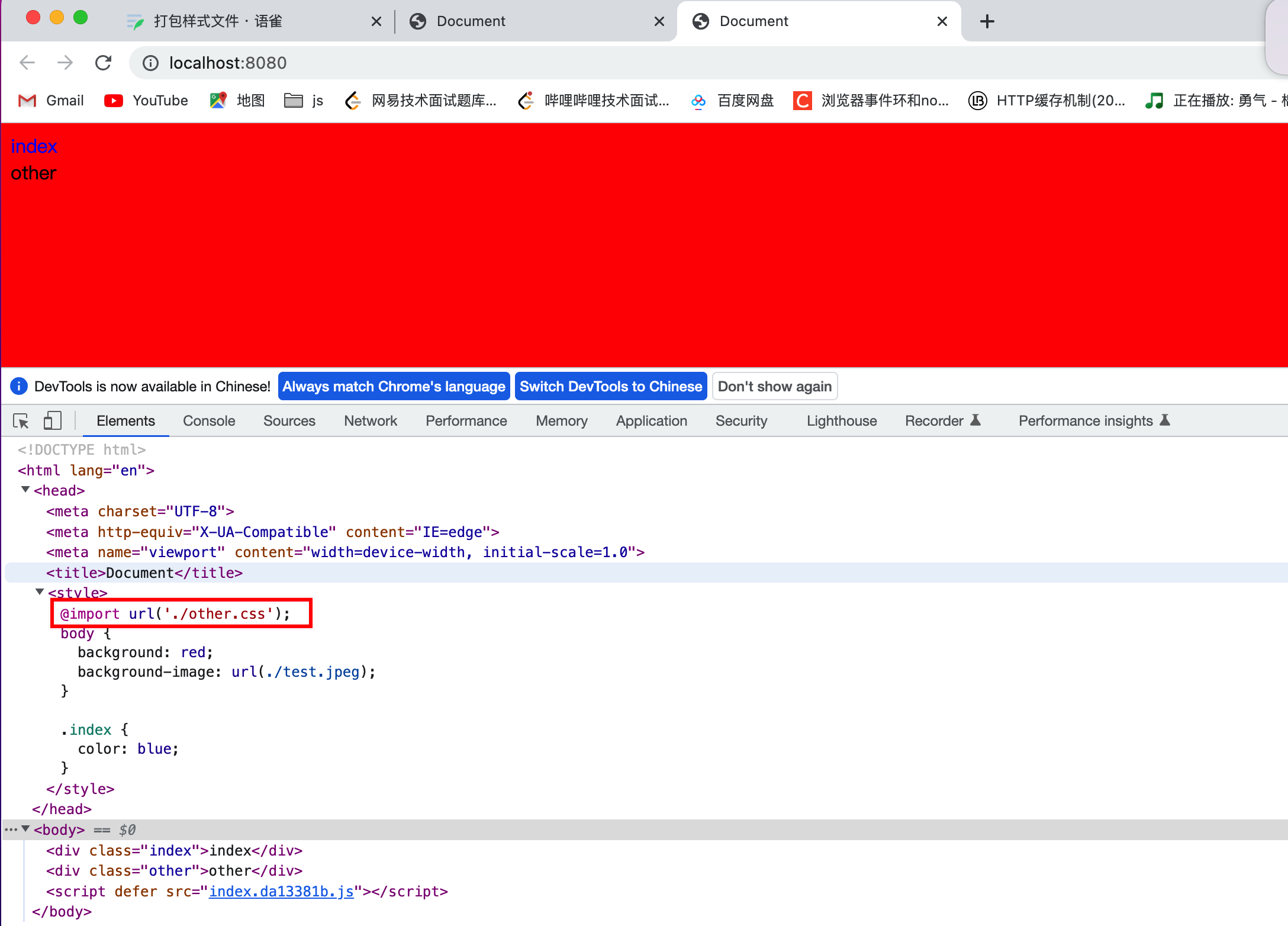Open a new tab with plus icon

click(987, 21)
